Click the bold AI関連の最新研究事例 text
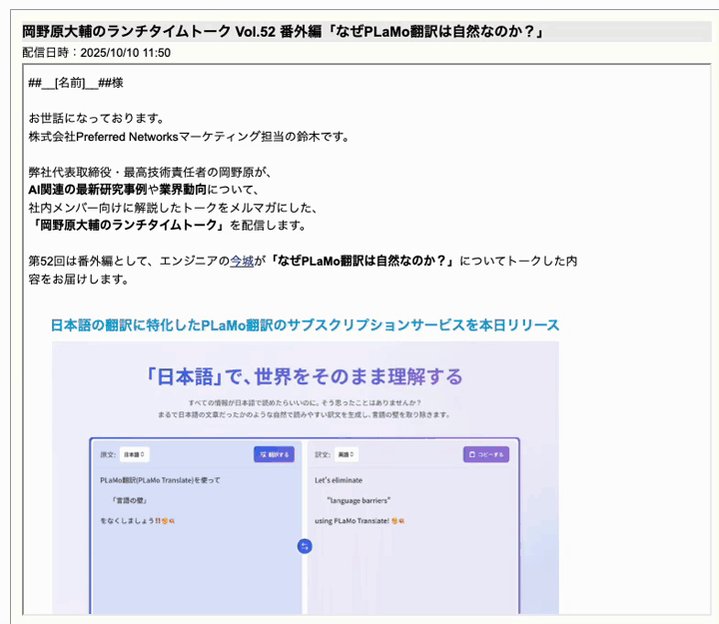719x624 pixels. click(x=88, y=189)
